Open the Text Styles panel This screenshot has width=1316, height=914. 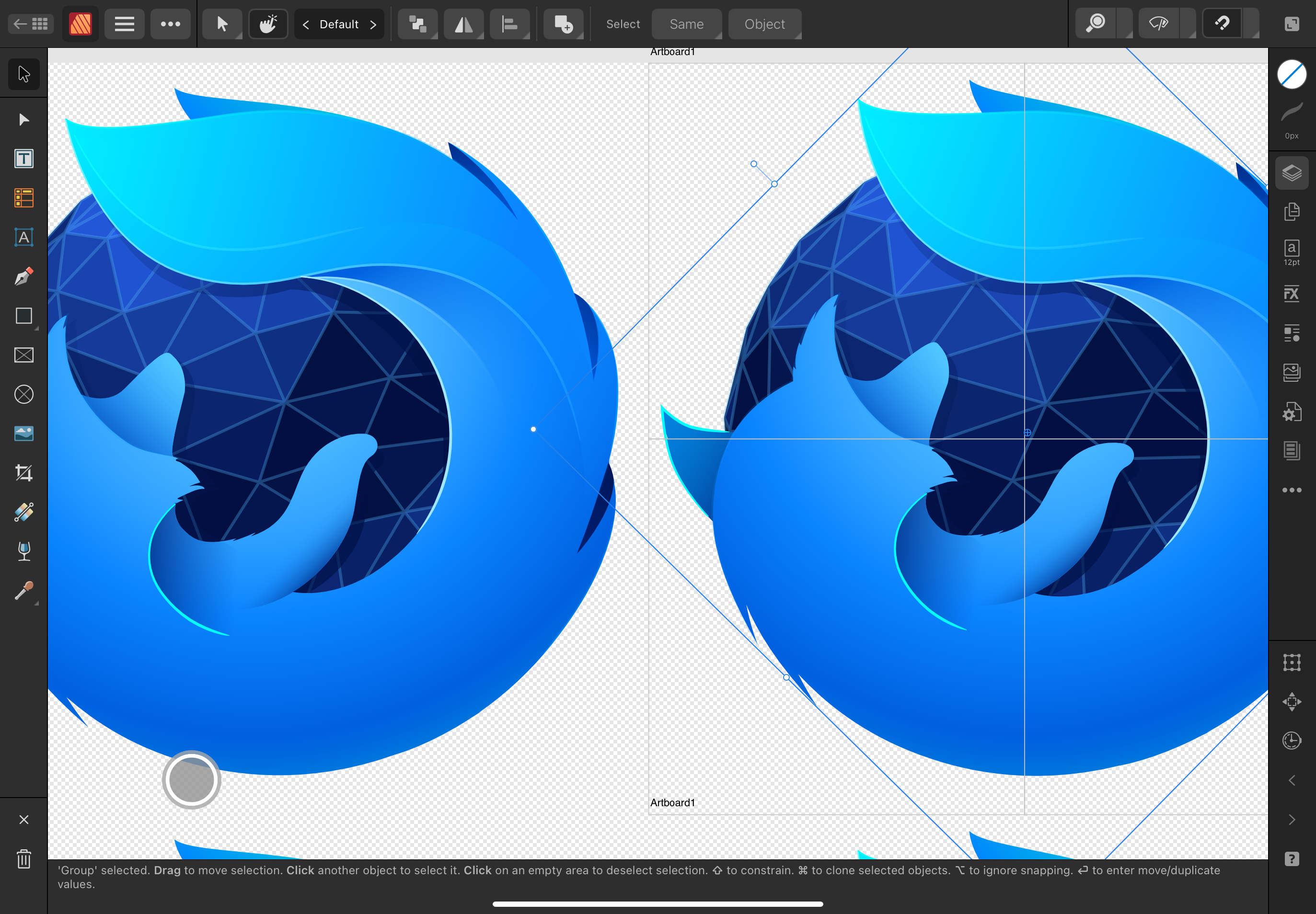tap(1292, 333)
